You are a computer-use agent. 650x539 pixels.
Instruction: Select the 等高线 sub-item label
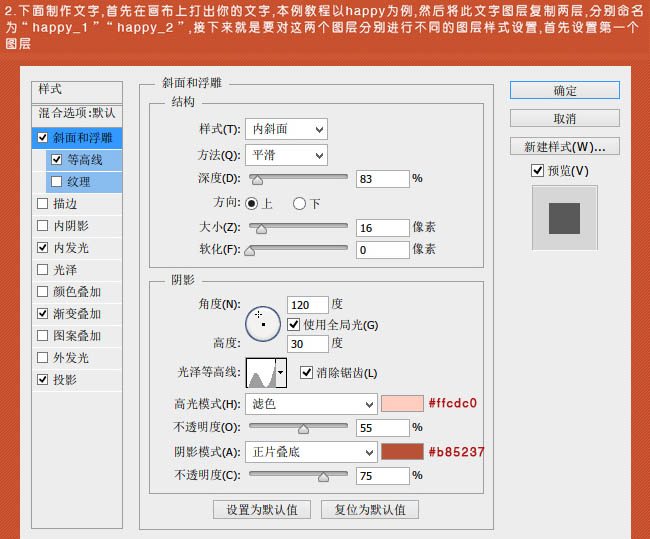(x=85, y=160)
